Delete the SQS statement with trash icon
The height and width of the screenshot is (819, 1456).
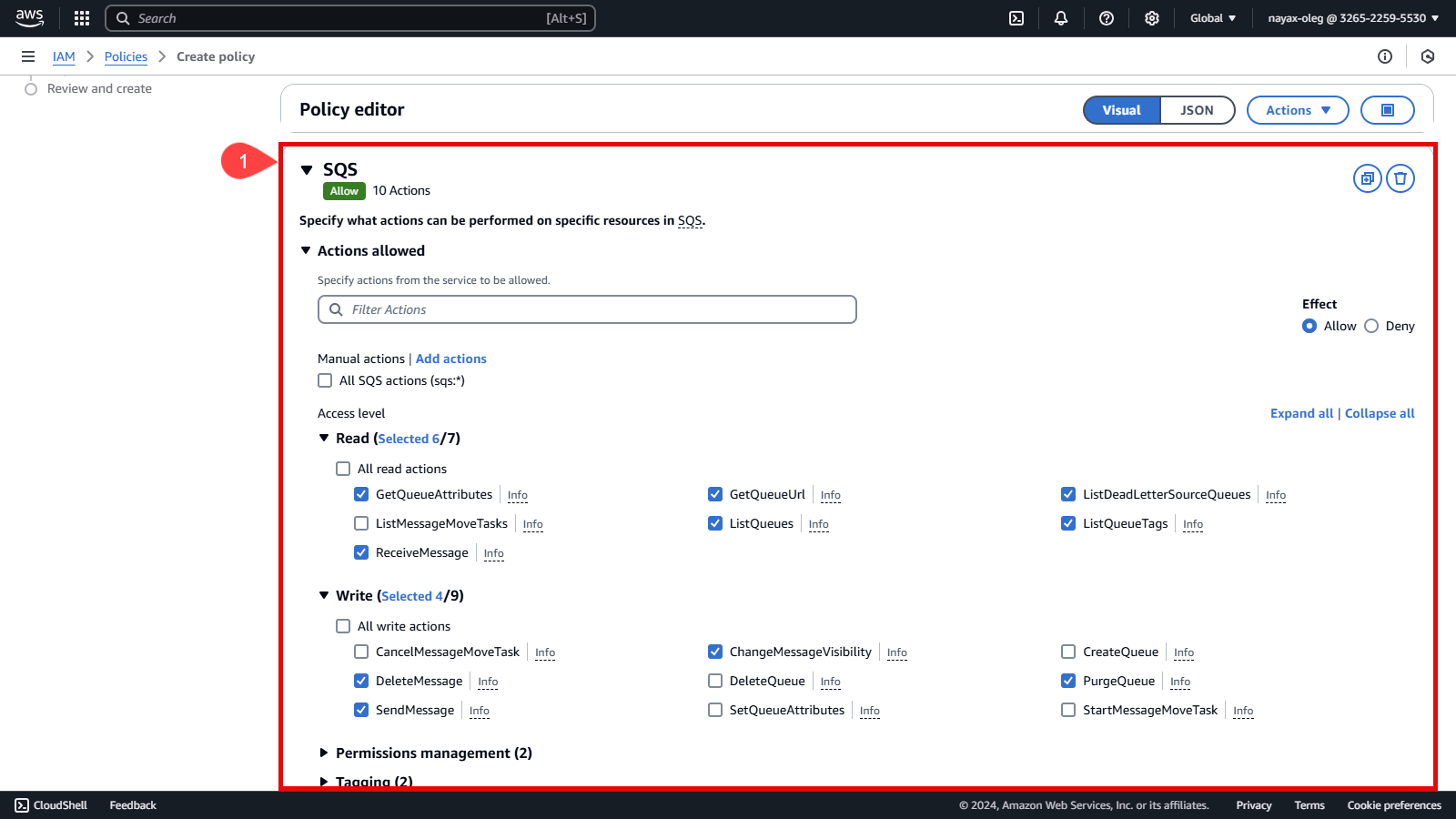tap(1400, 178)
